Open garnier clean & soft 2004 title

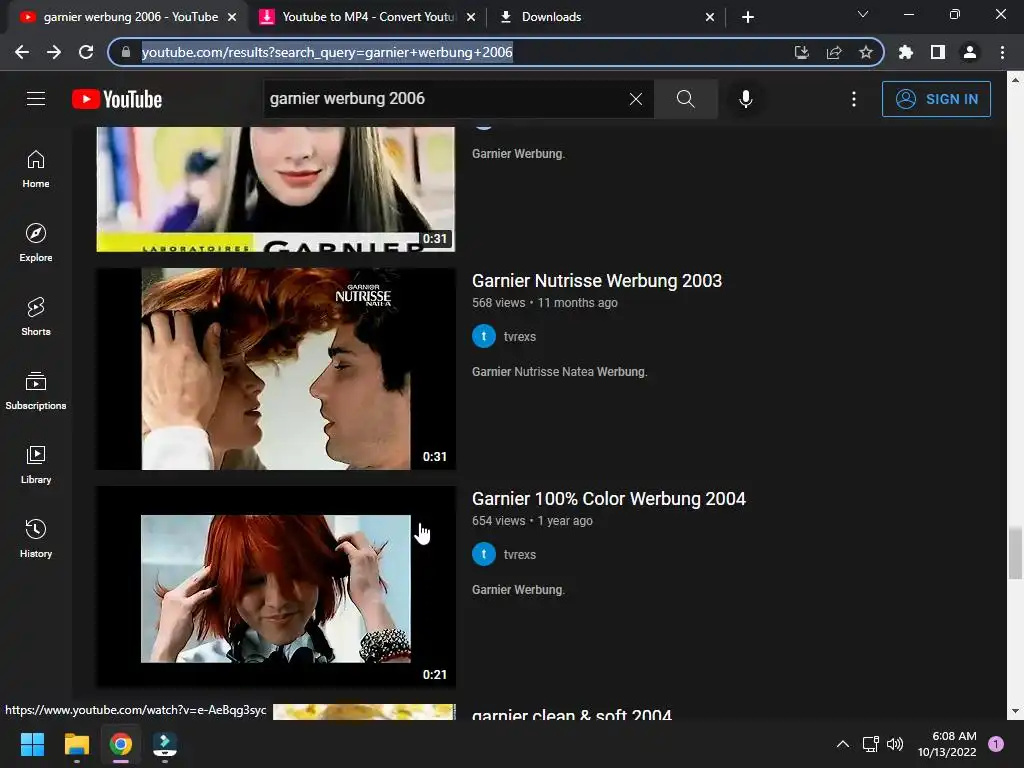click(571, 714)
